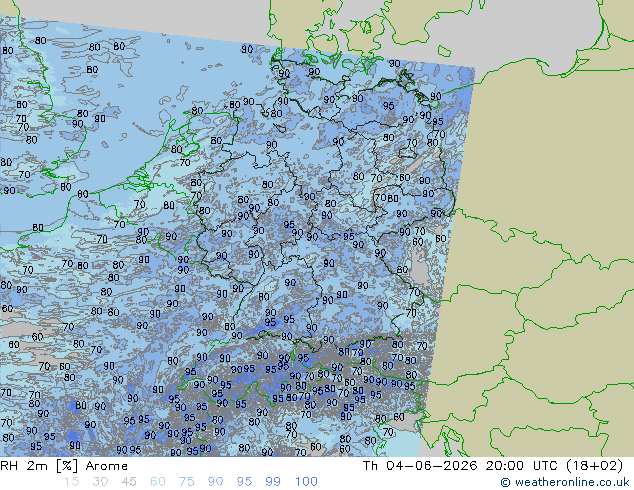This screenshot has height=490, width=634.
Task: Click the forecast time 'Th 04-06-2026 20:00 UTC (18+02)'
Action: (493, 466)
